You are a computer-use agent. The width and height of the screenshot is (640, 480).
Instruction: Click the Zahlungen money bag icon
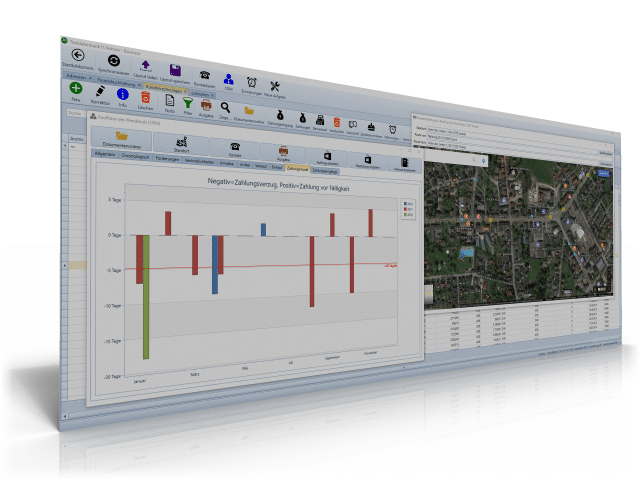pyautogui.click(x=302, y=118)
